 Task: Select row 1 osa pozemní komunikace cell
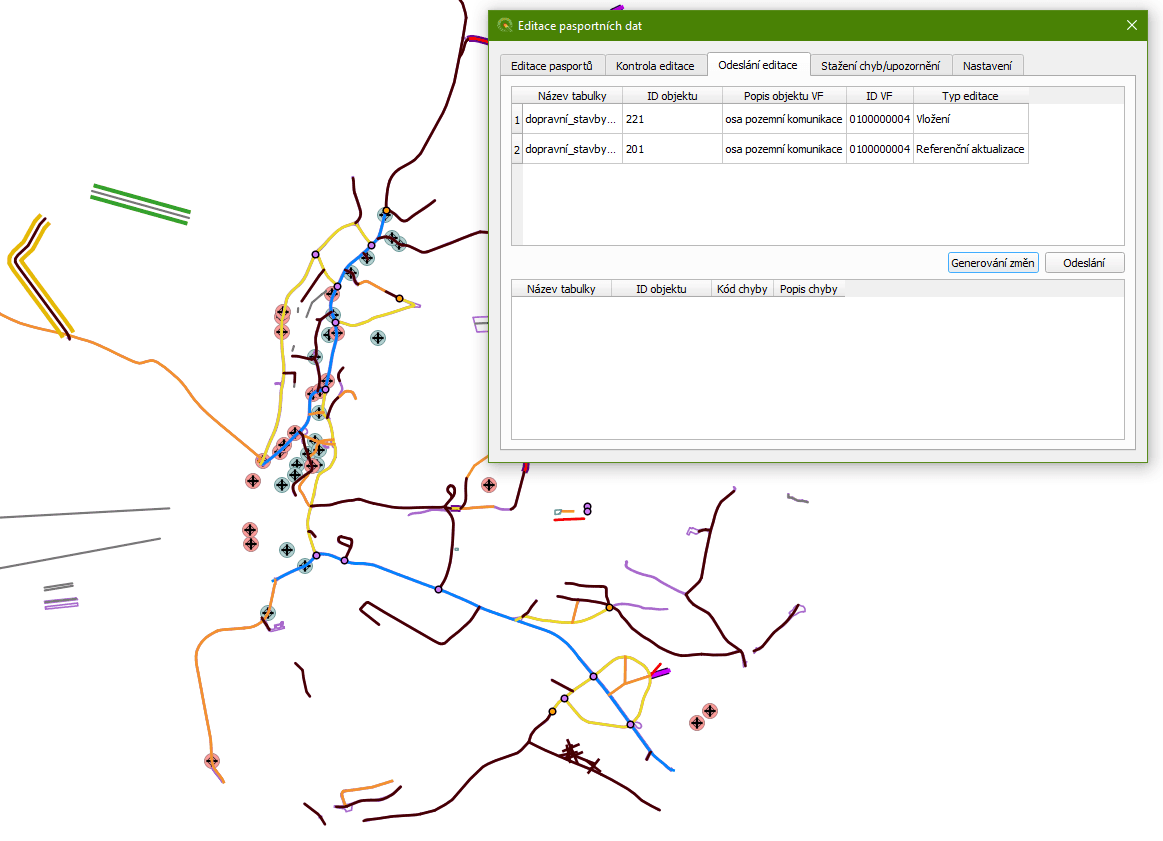784,119
